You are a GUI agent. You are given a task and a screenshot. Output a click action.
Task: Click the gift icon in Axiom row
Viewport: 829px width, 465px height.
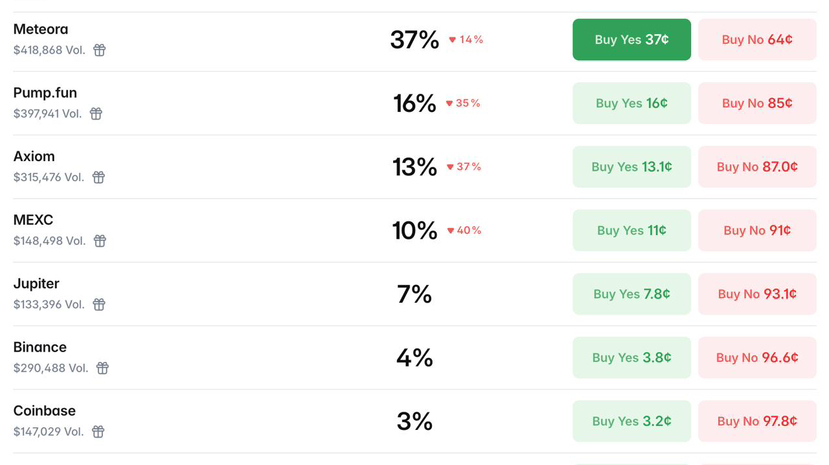(99, 177)
